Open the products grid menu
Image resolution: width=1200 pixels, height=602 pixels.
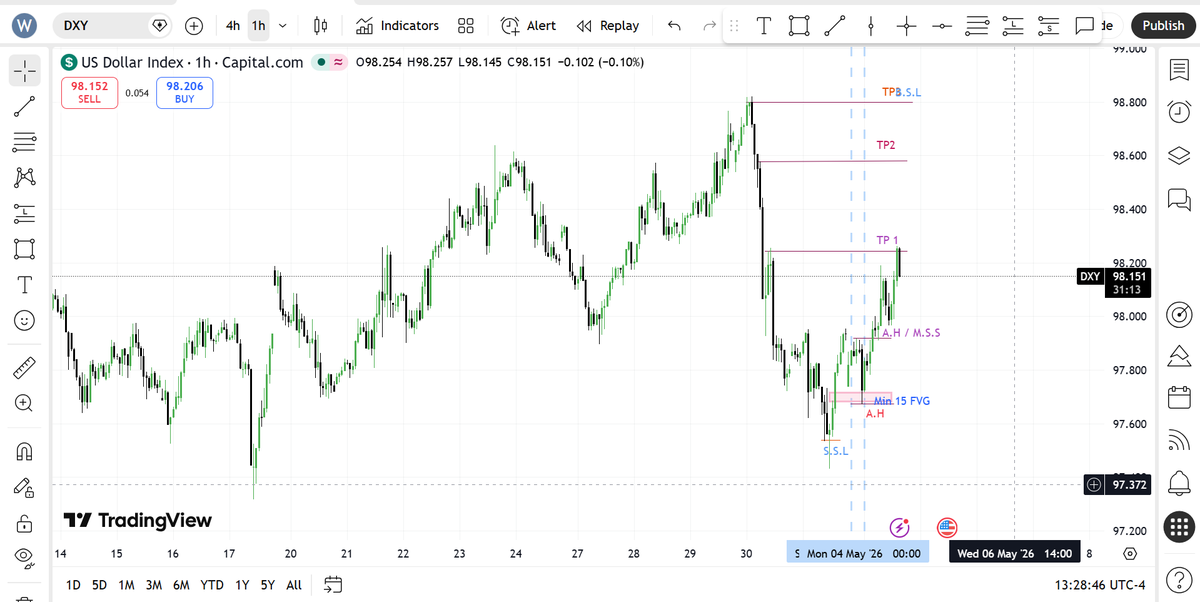(1177, 527)
